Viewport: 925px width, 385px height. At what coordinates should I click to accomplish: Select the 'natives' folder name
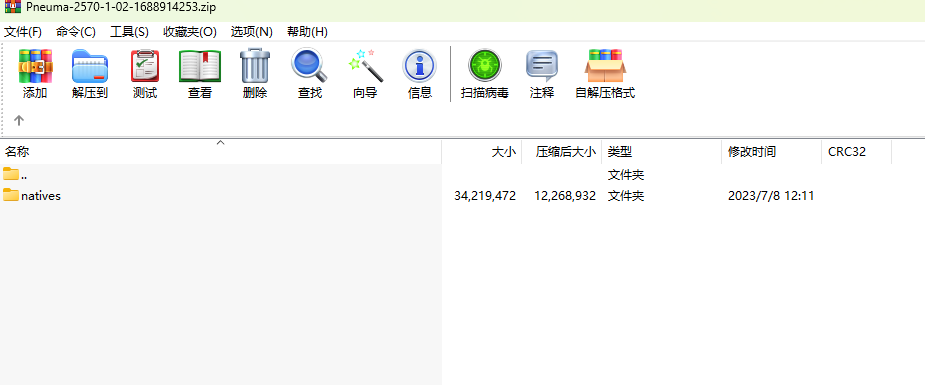(41, 196)
